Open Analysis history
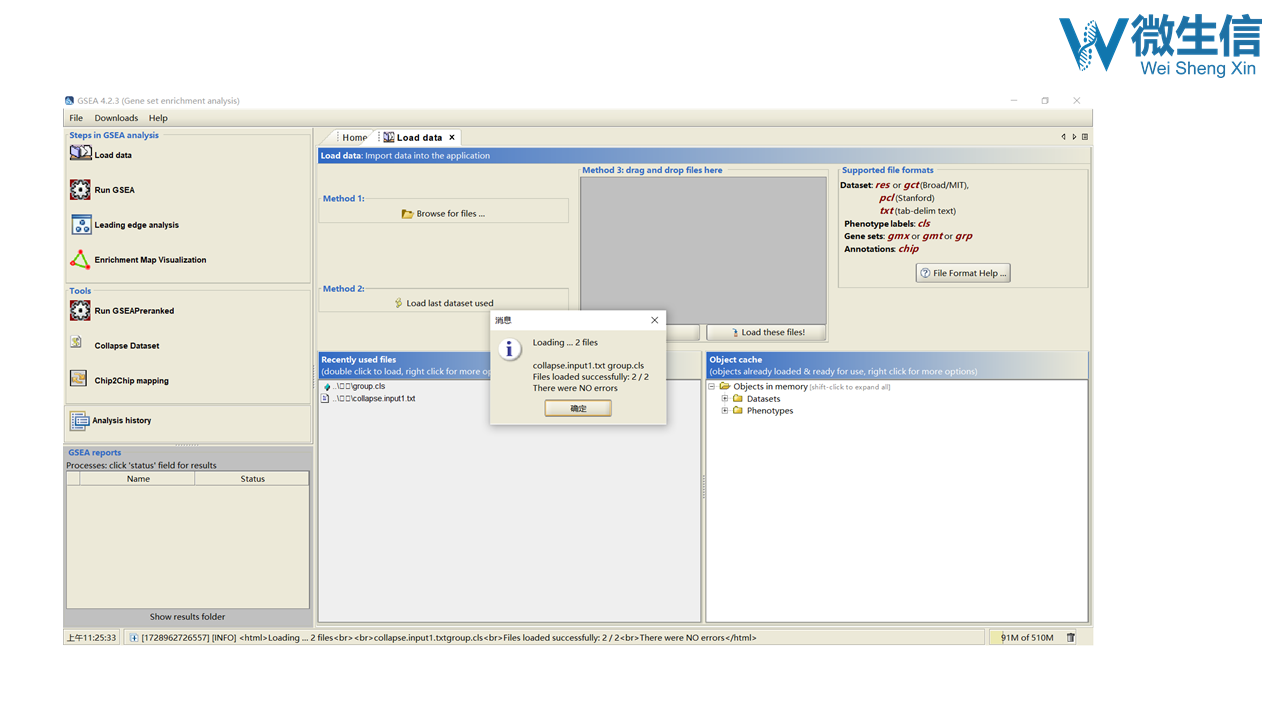The image size is (1280, 720). pyautogui.click(x=110, y=421)
